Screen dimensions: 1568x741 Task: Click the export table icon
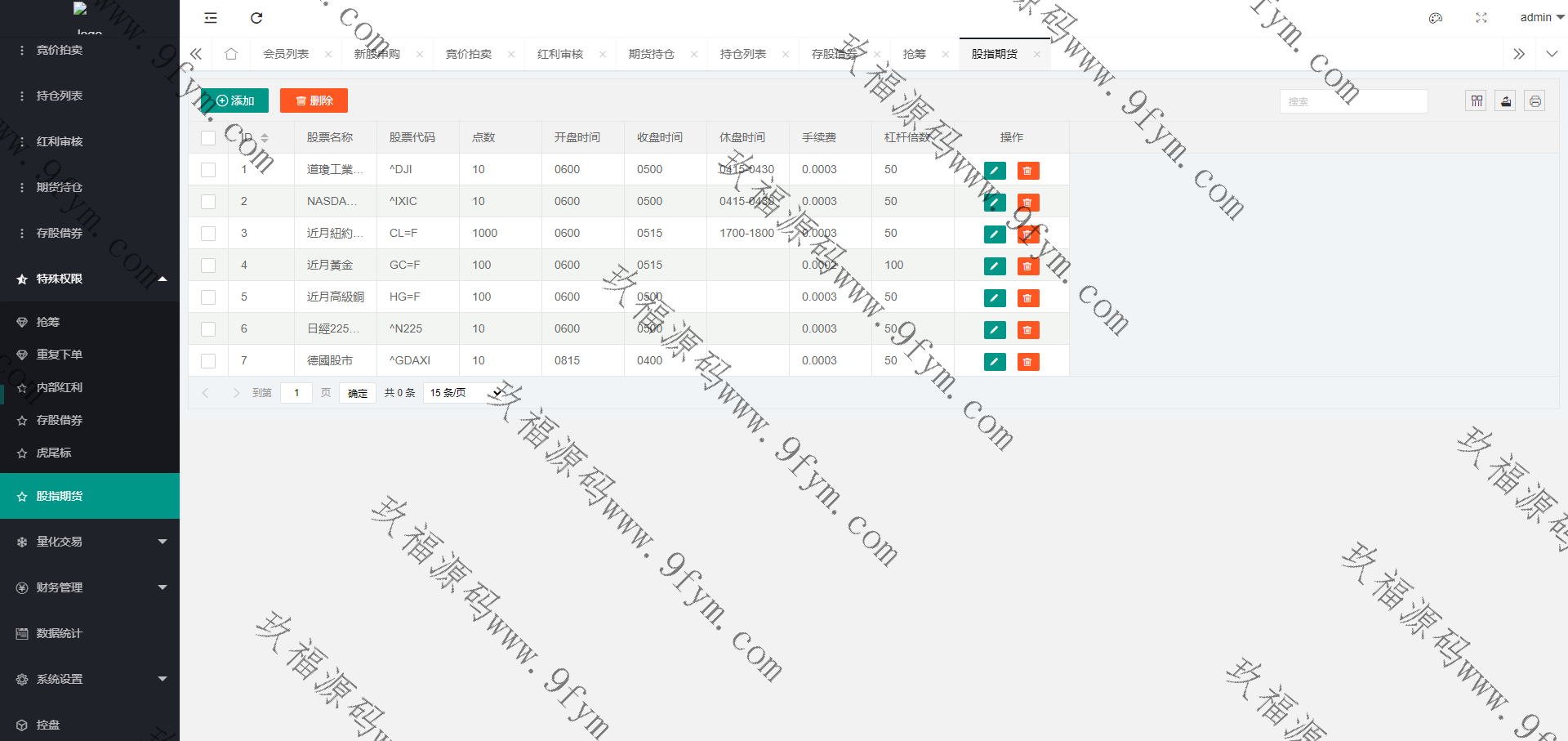point(1506,101)
